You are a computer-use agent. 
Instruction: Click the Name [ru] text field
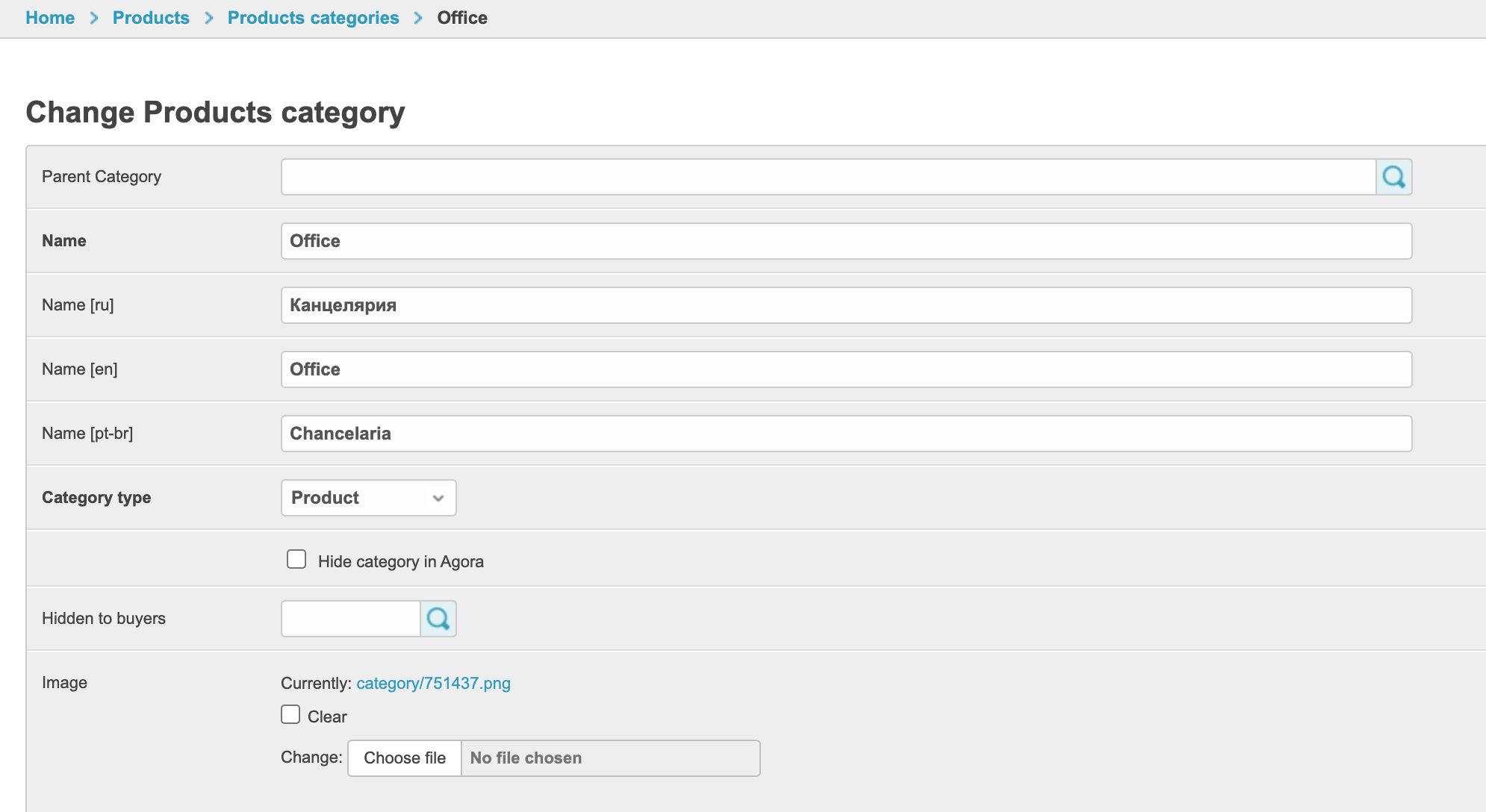click(845, 305)
